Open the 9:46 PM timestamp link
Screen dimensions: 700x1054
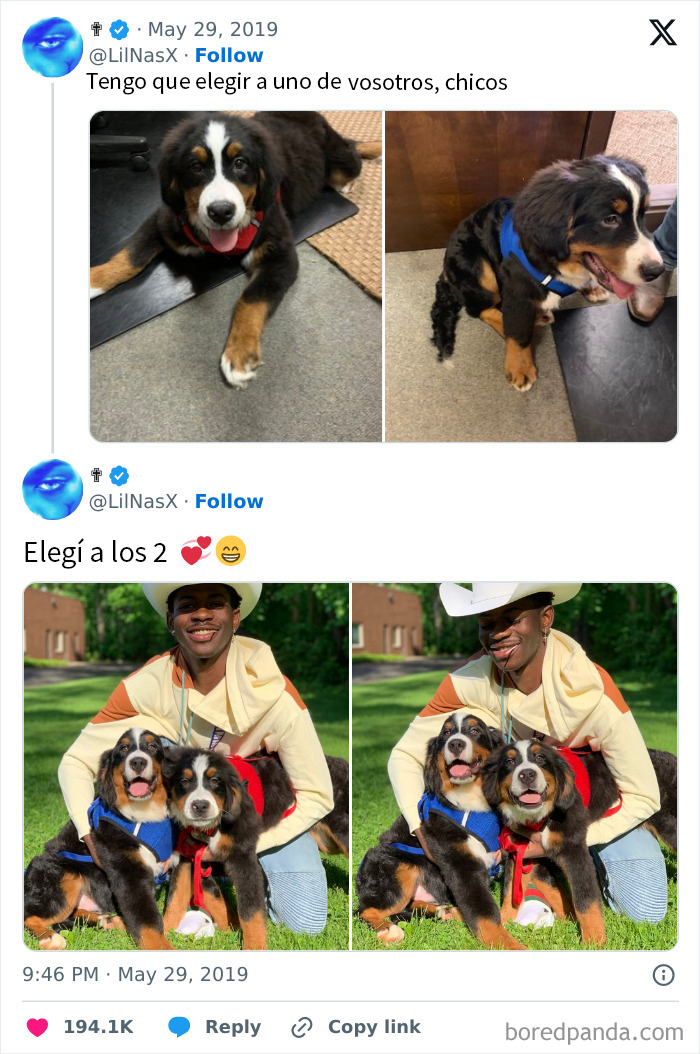point(135,974)
